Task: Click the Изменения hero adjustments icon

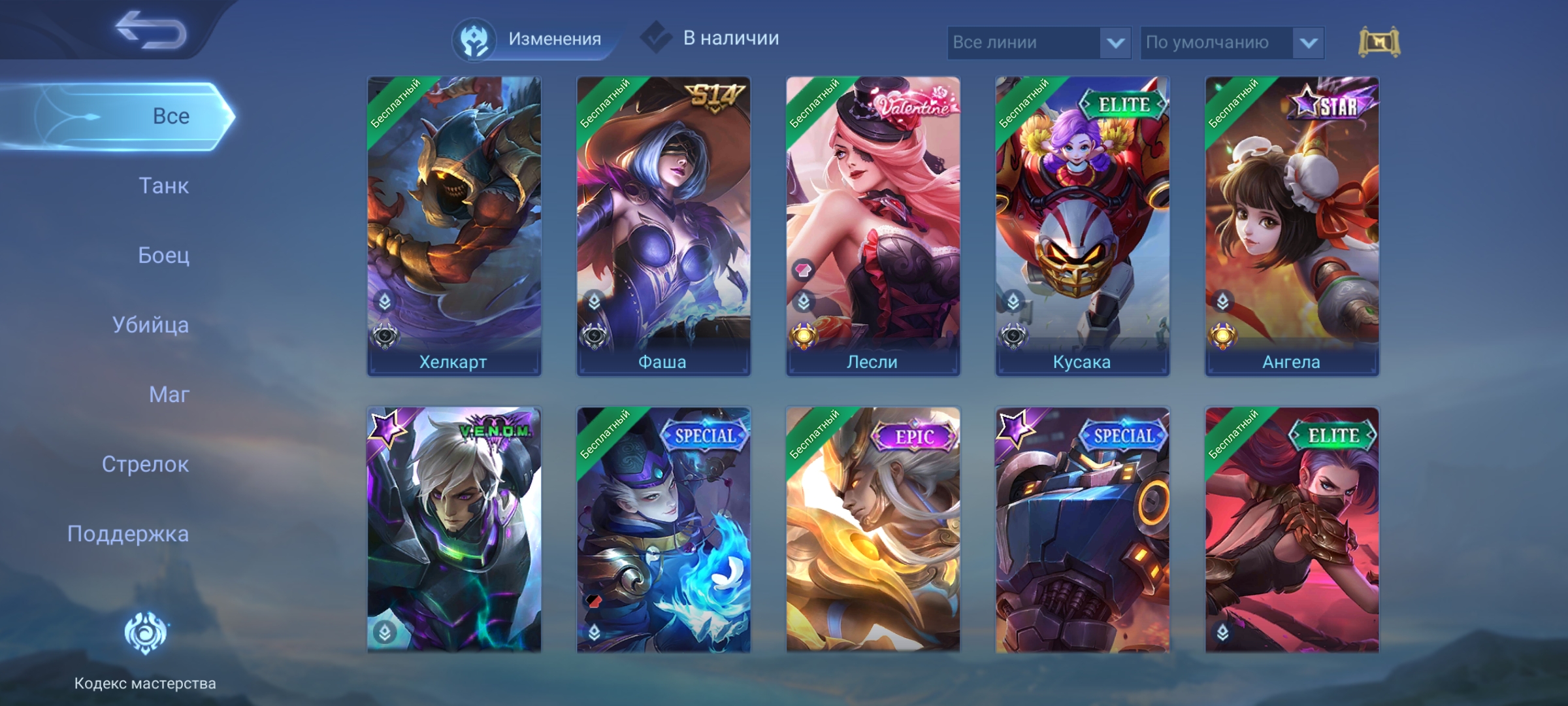Action: coord(474,39)
